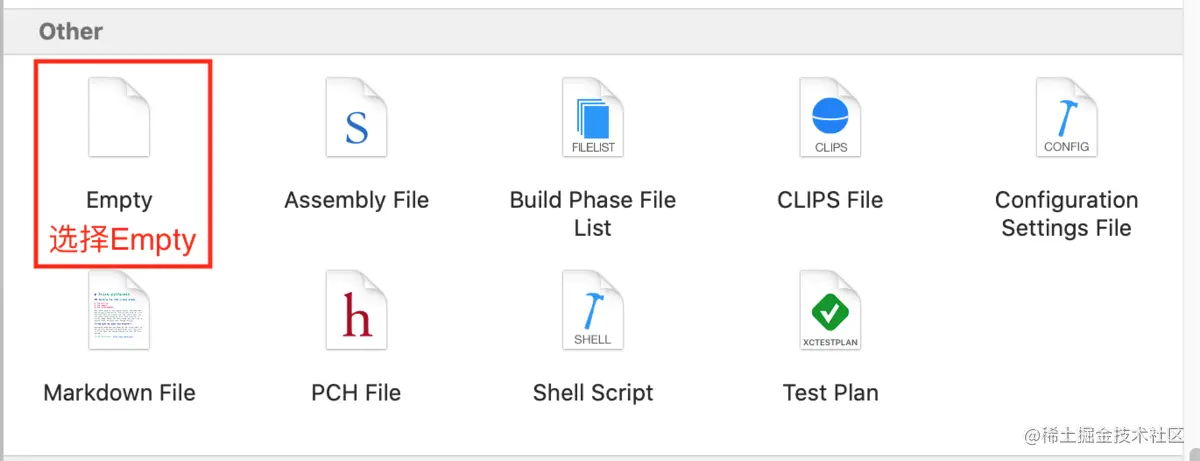Click the 'Empty' template name label
The image size is (1200, 461).
pos(119,201)
